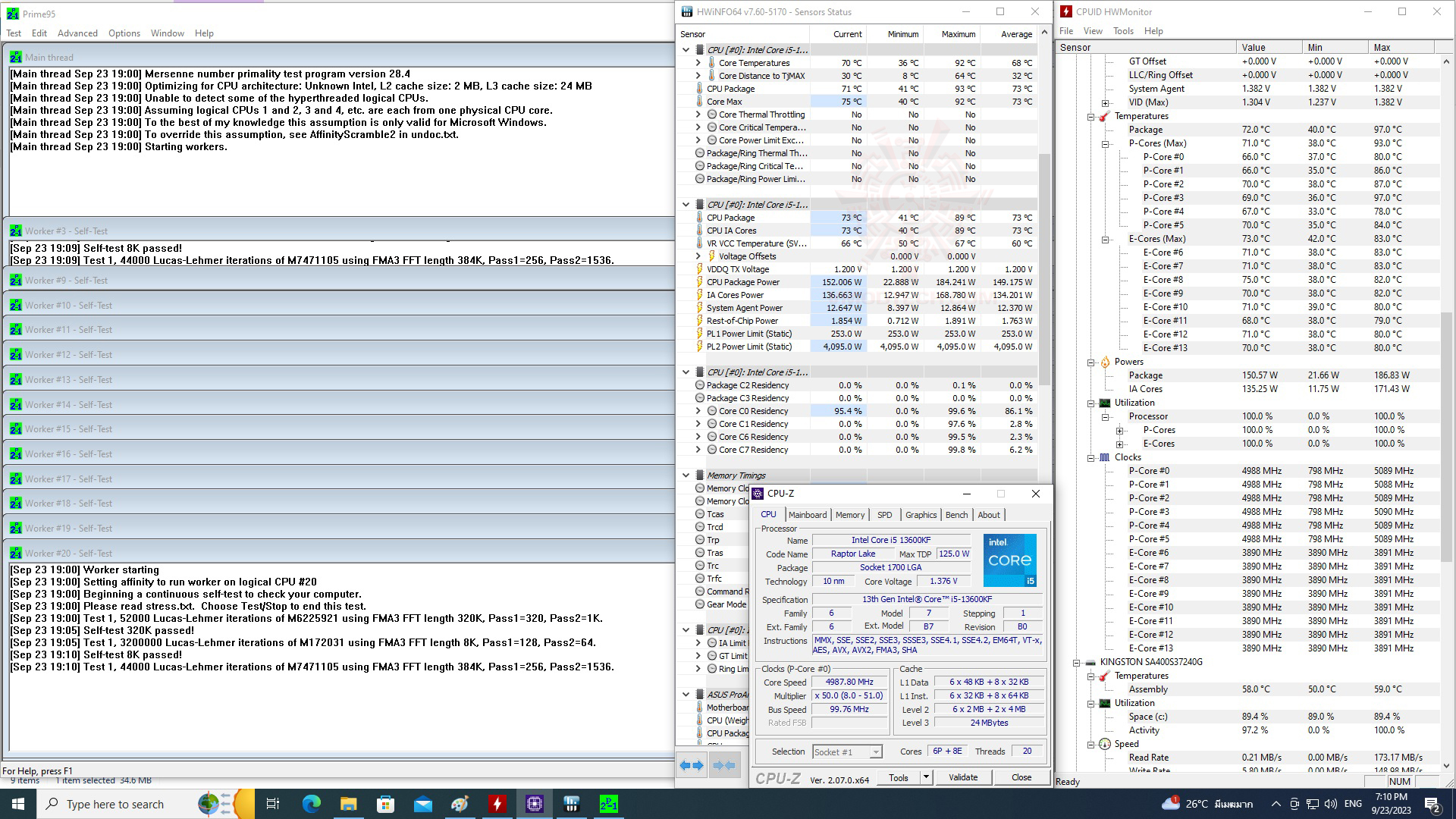Click HWMonitor vertical scrollbar down arrow
The width and height of the screenshot is (1456, 819).
click(1445, 766)
